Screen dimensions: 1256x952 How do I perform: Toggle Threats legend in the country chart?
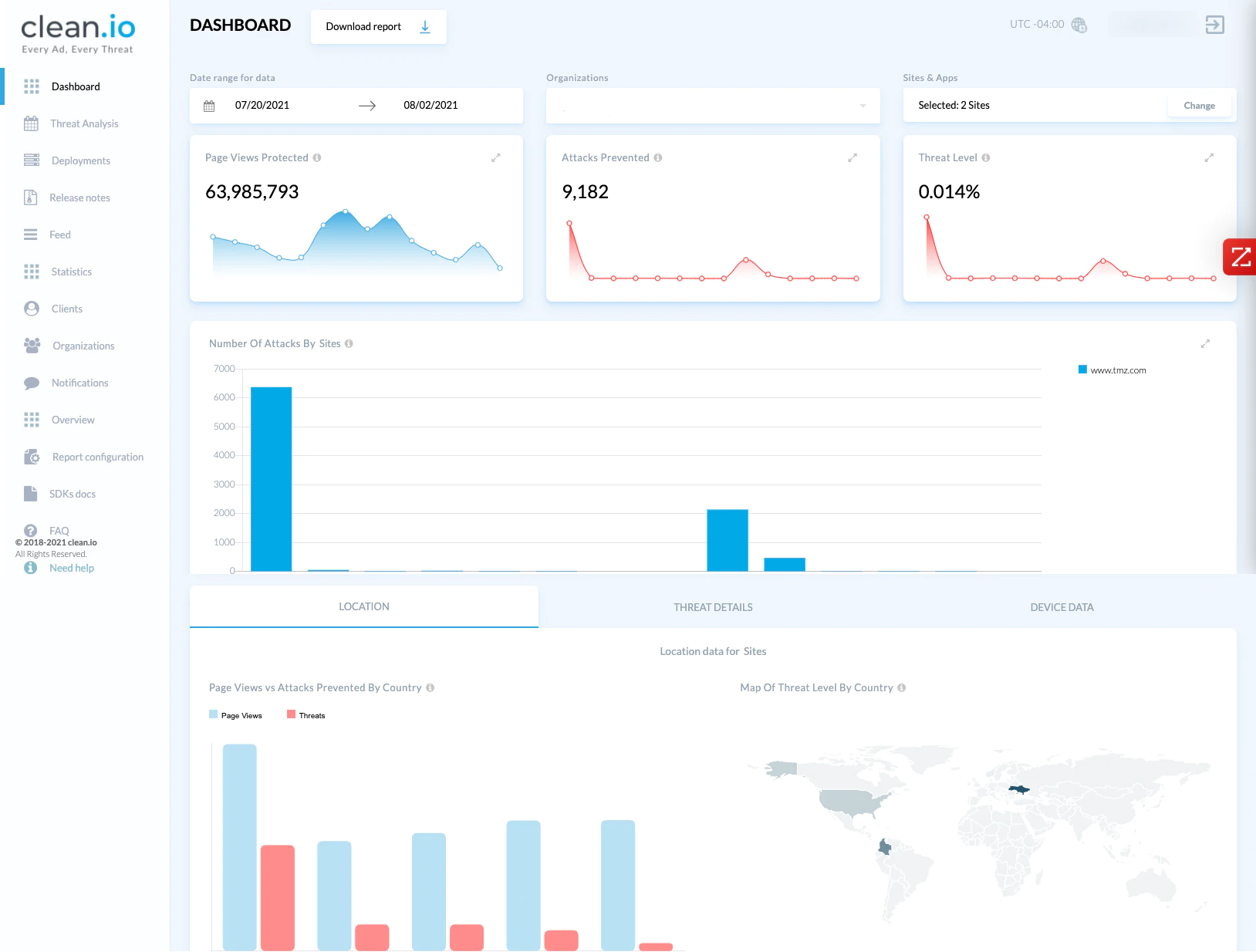306,715
